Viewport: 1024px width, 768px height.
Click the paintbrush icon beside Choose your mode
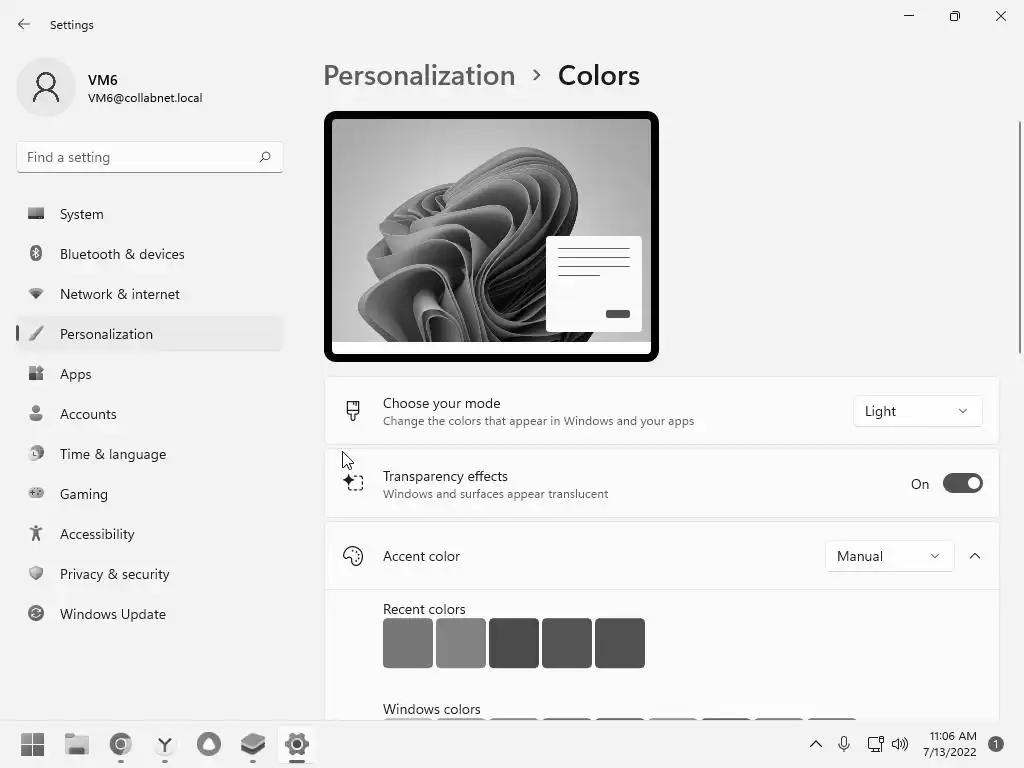(x=353, y=411)
